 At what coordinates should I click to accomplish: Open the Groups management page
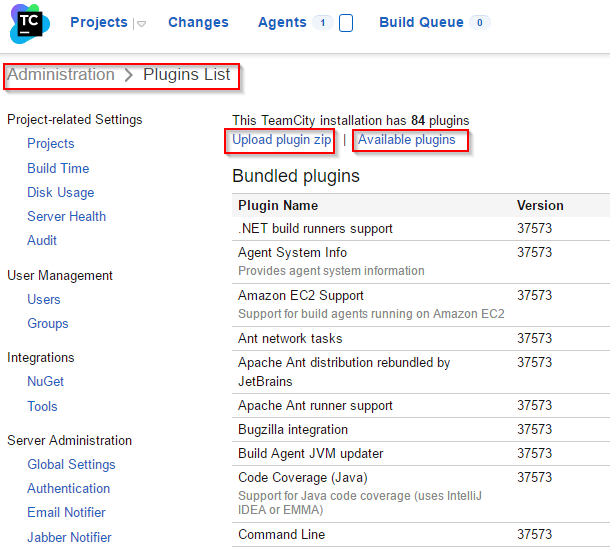48,324
